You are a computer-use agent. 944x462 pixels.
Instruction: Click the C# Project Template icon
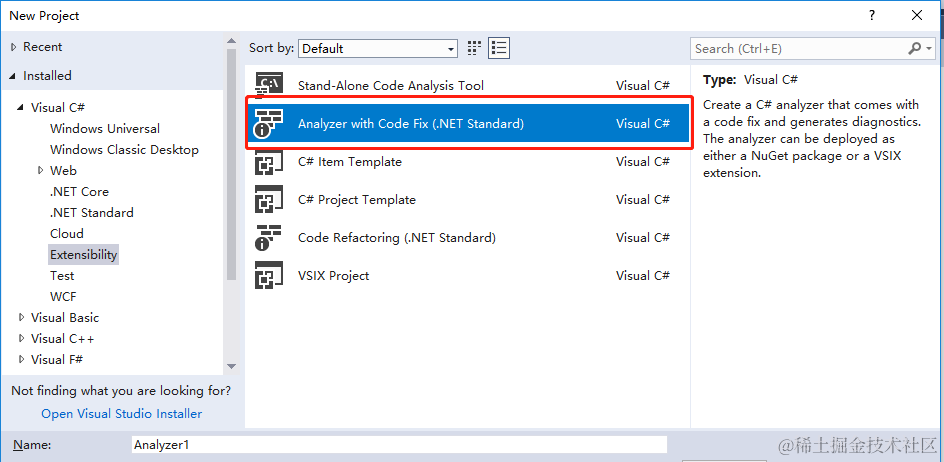[269, 199]
